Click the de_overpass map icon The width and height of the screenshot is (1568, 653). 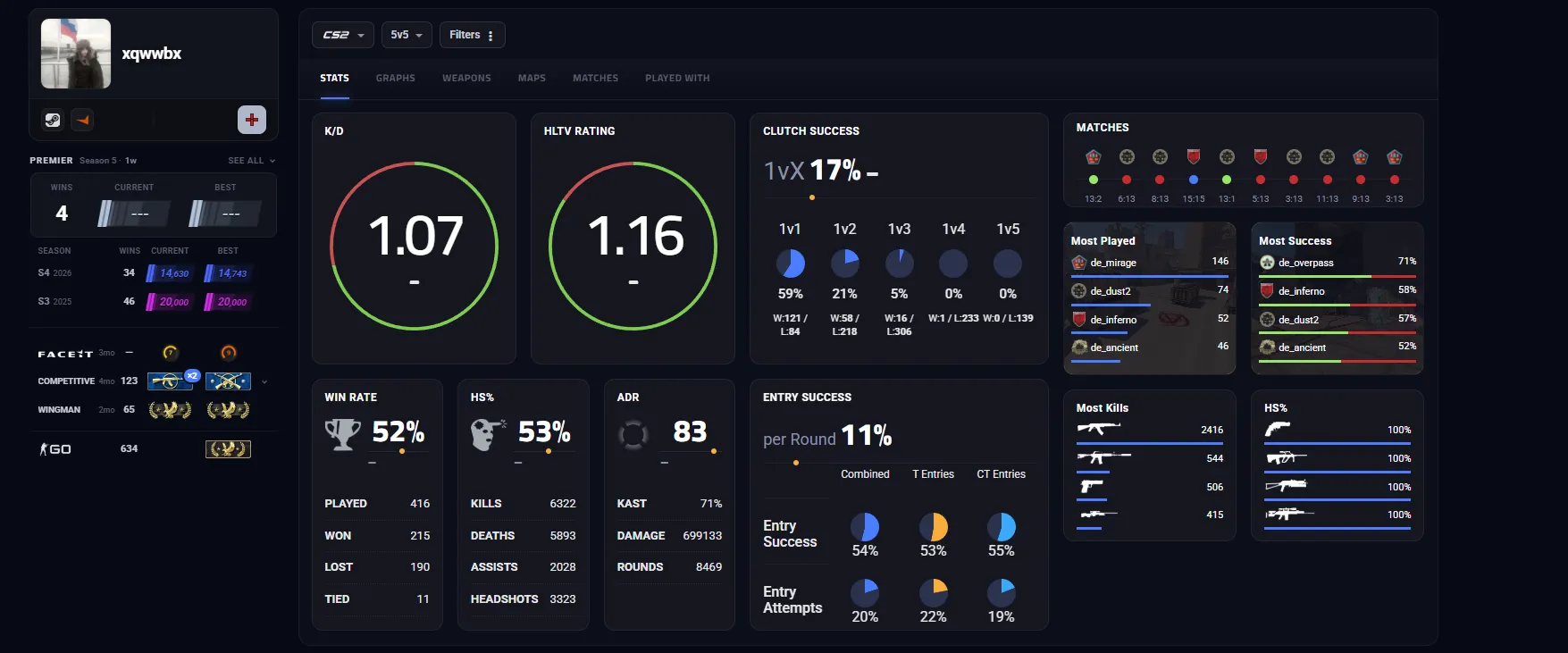pos(1267,263)
